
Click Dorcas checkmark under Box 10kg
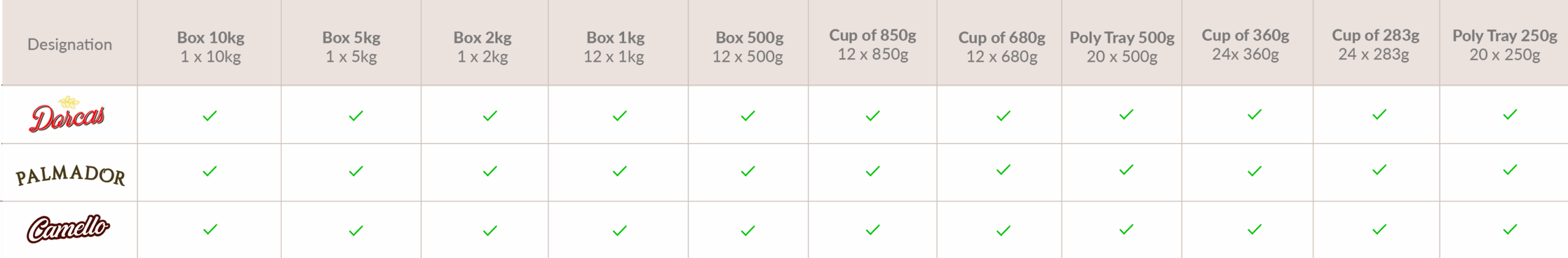[210, 116]
